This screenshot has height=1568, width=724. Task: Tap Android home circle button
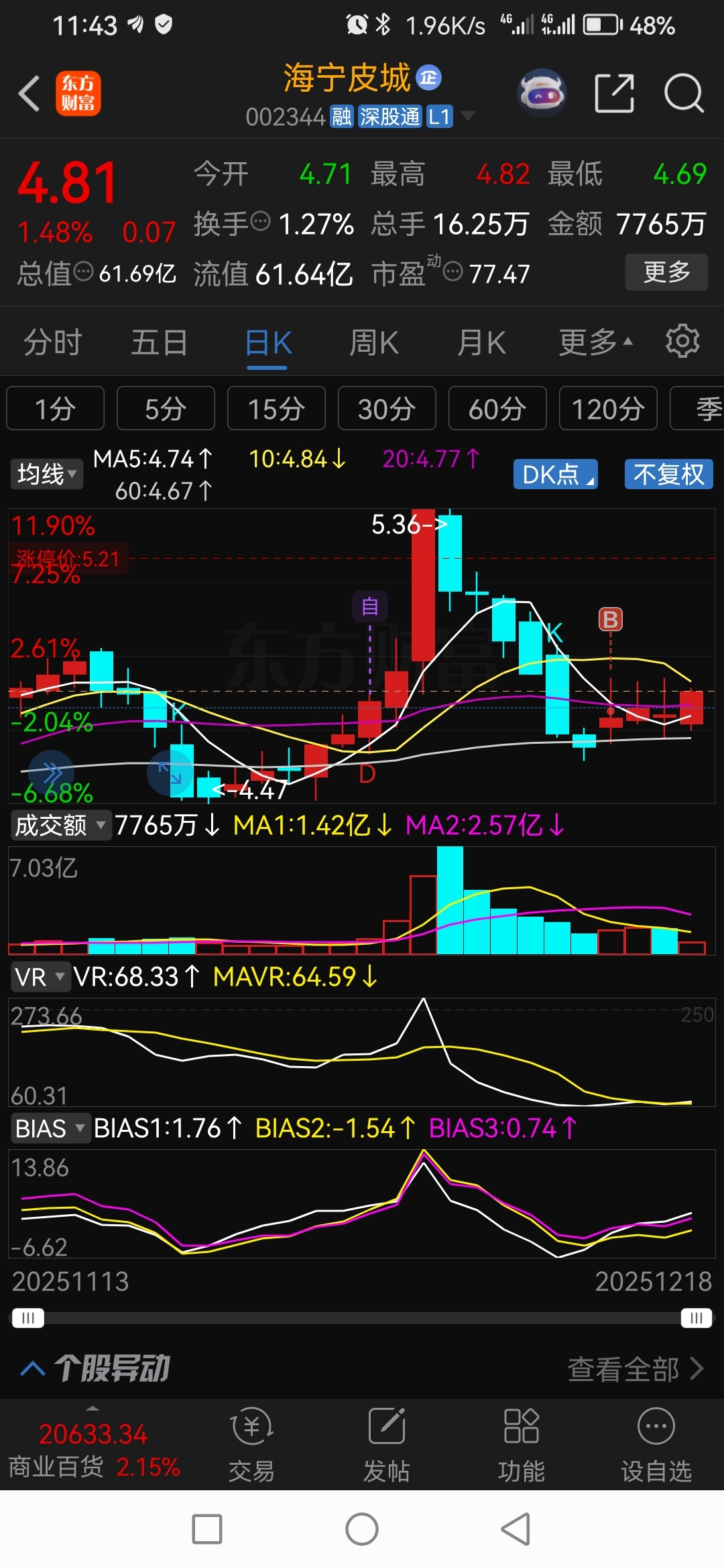pos(362,1529)
